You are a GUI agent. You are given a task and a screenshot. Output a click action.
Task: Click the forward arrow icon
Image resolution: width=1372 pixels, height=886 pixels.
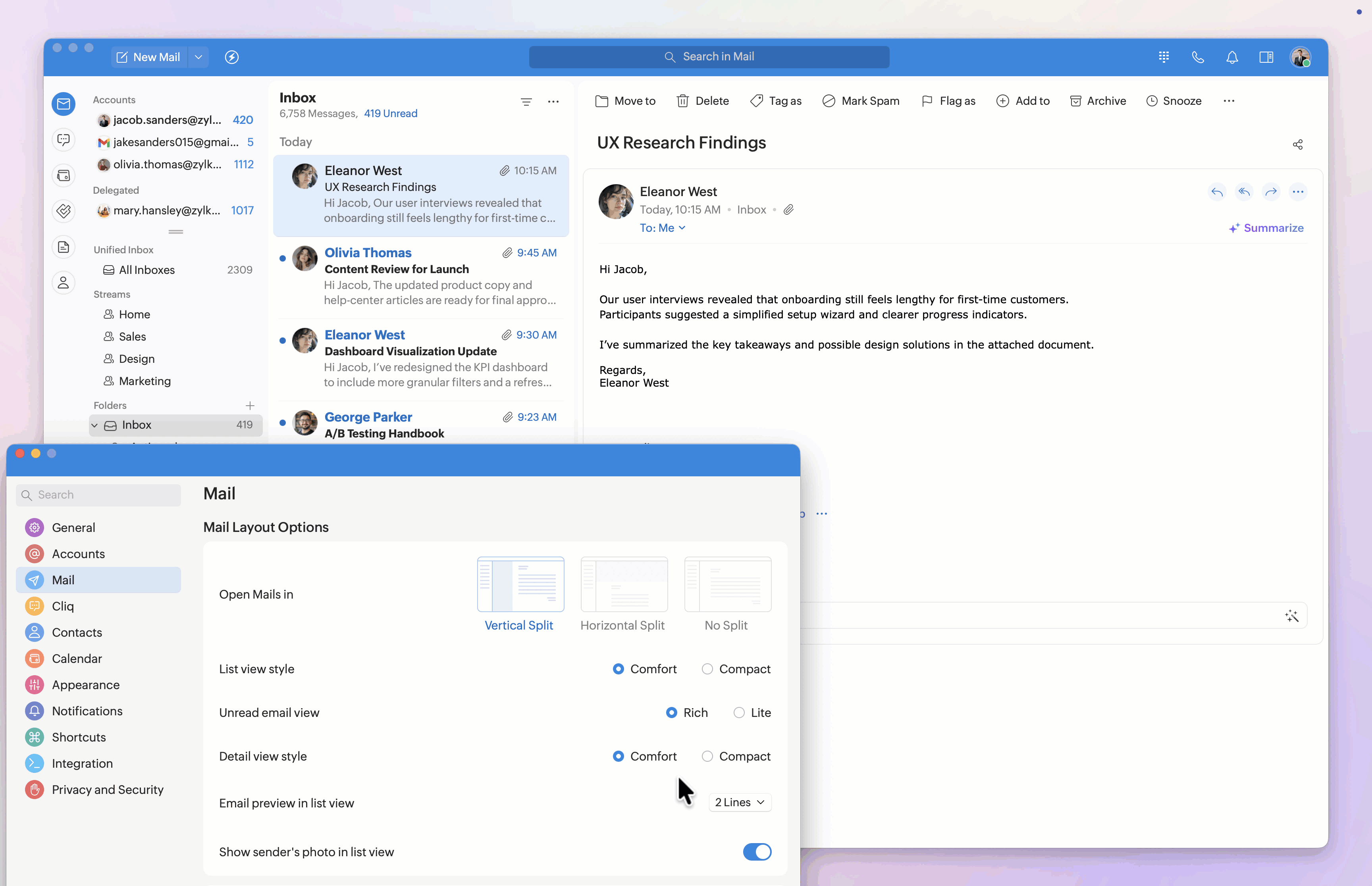(1271, 192)
